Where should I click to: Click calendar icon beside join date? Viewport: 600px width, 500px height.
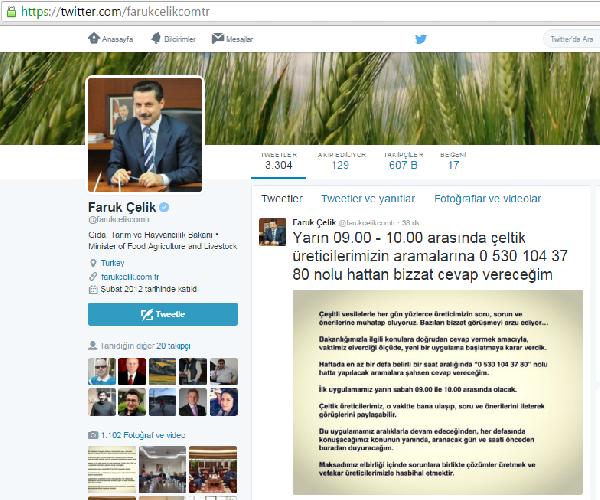(x=93, y=289)
